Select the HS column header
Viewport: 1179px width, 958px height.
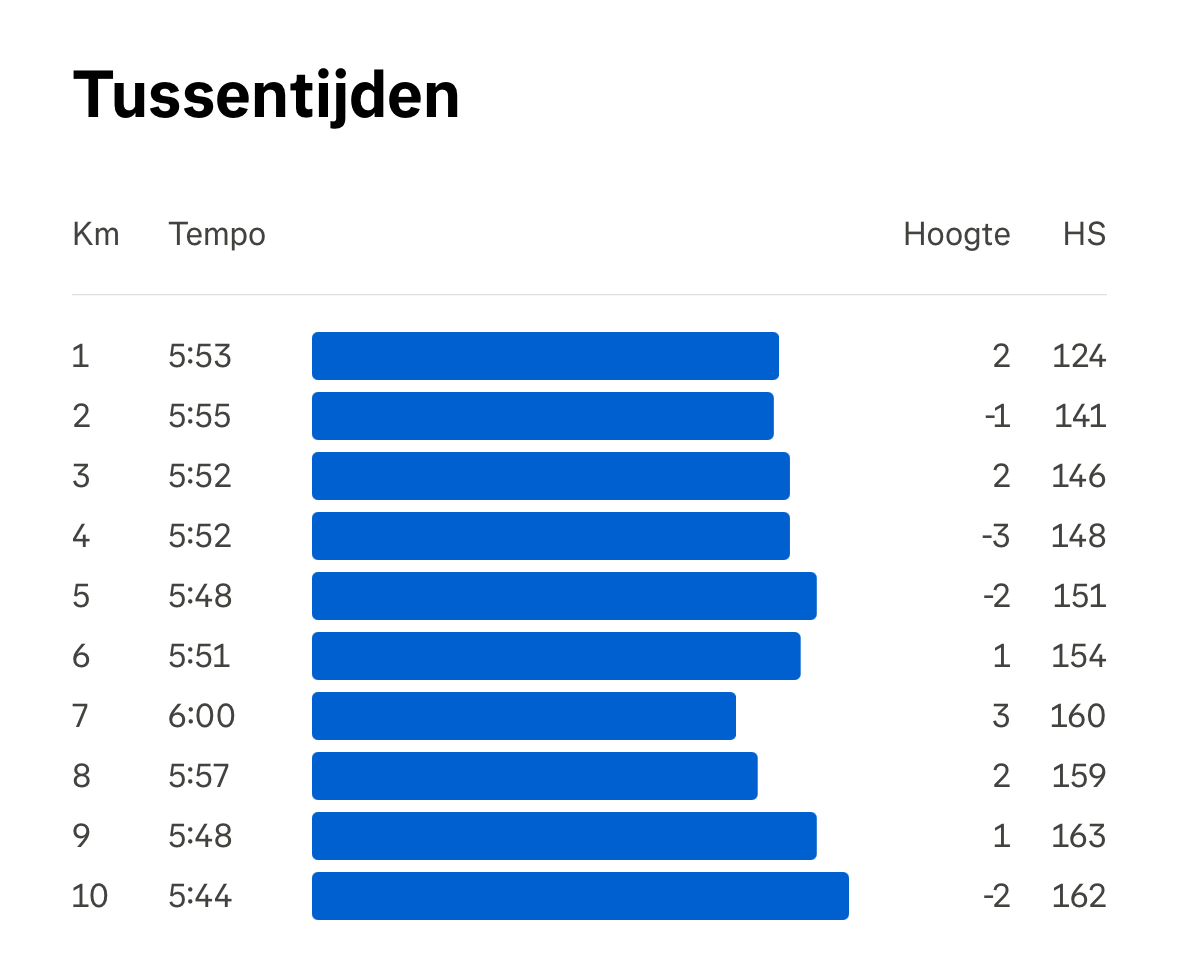pos(1084,235)
